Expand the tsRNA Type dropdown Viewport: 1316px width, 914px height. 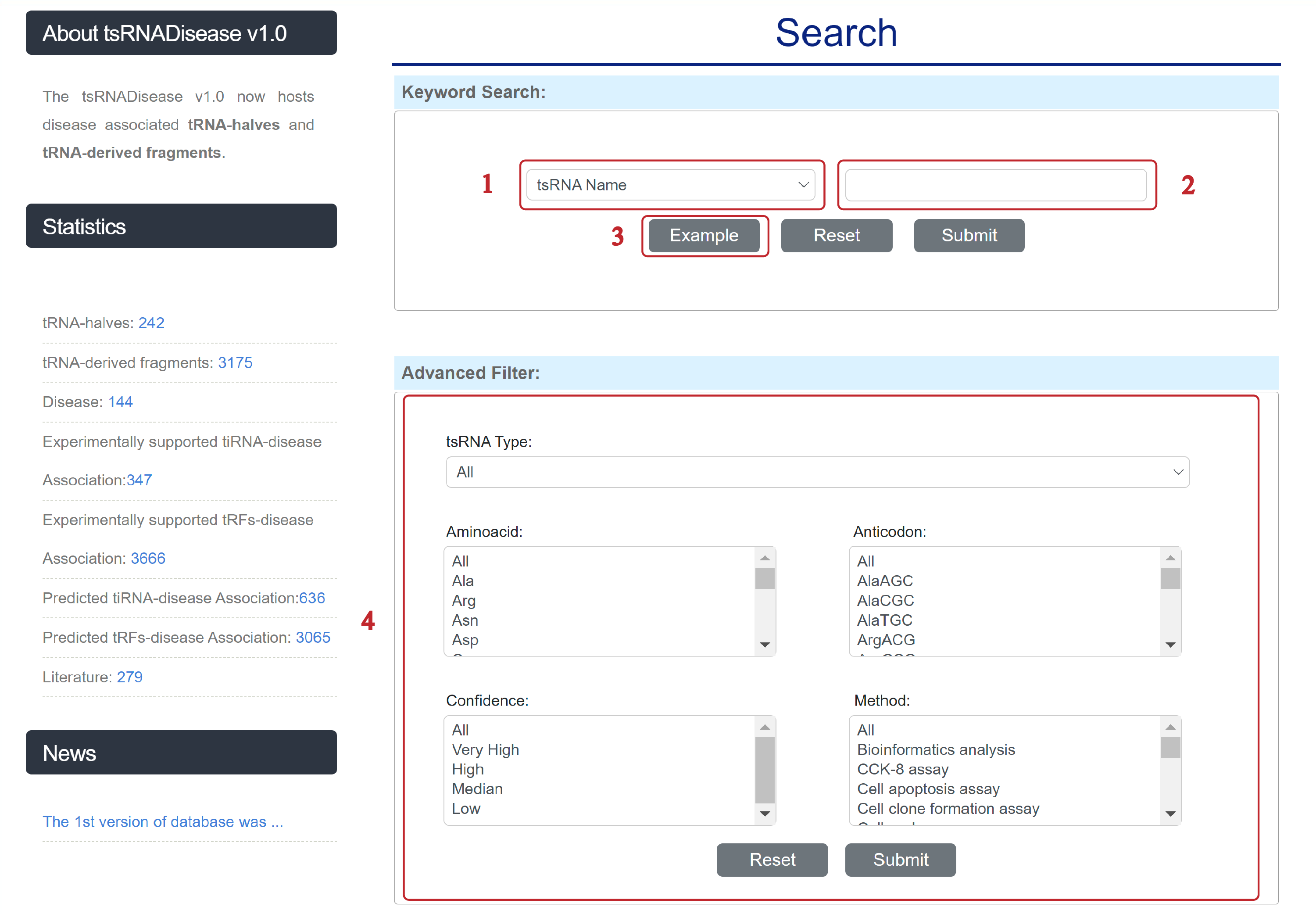(817, 472)
